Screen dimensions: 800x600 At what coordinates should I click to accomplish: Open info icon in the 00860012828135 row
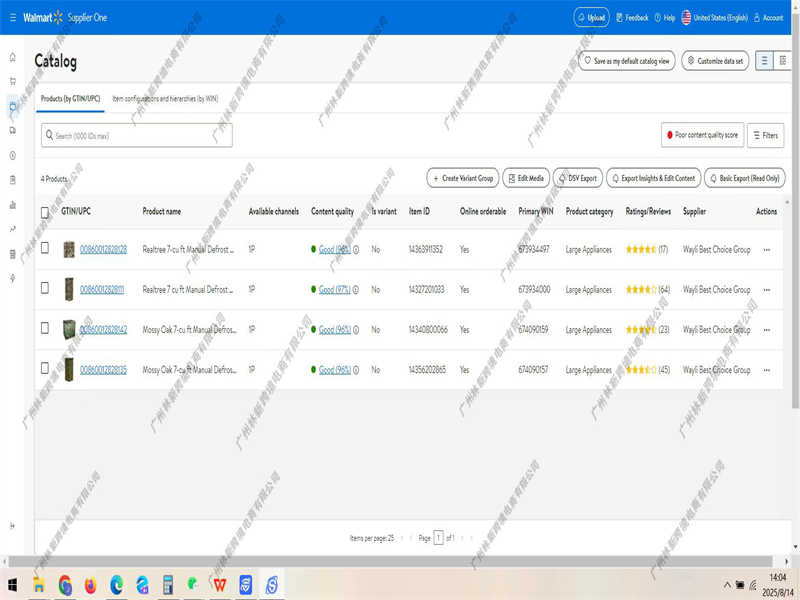click(x=356, y=370)
